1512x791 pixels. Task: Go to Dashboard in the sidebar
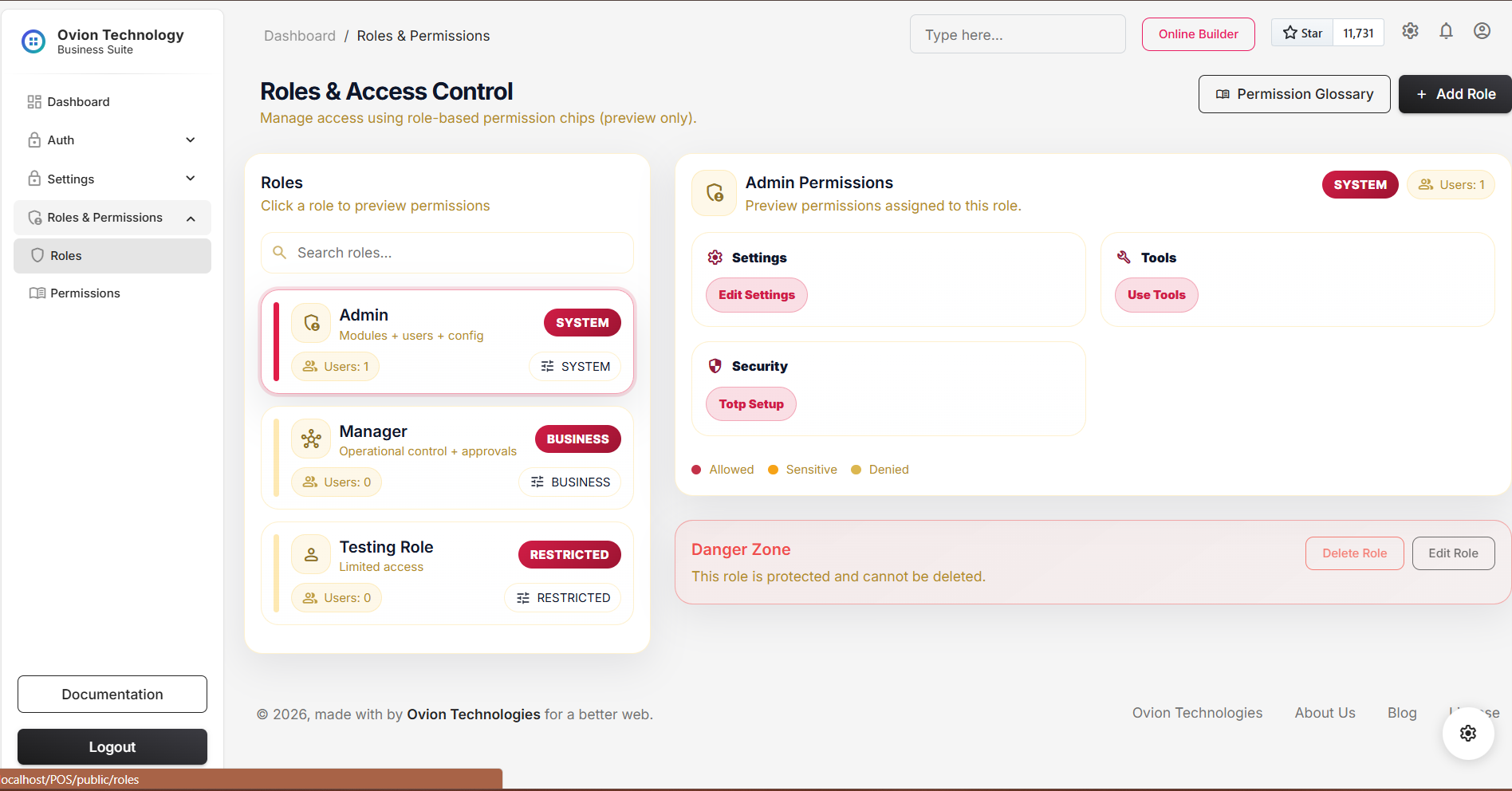pos(78,102)
